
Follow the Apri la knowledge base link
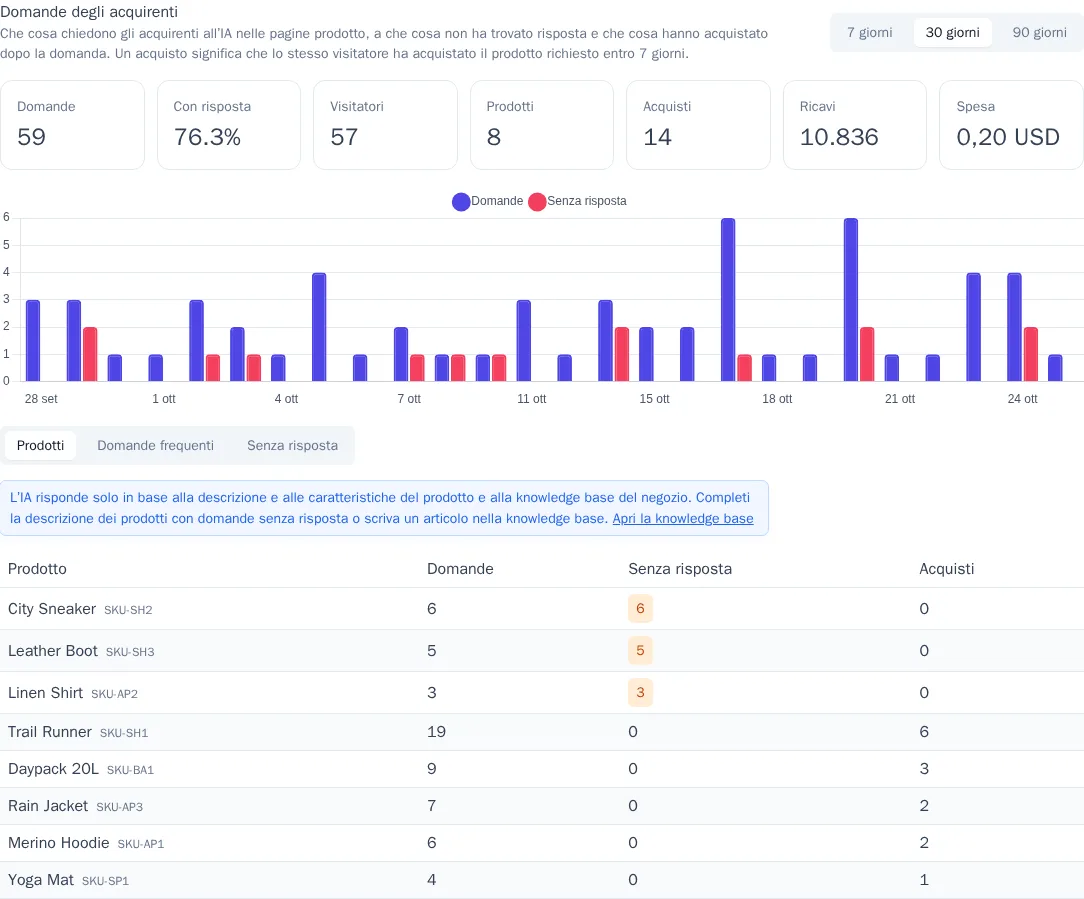tap(682, 519)
